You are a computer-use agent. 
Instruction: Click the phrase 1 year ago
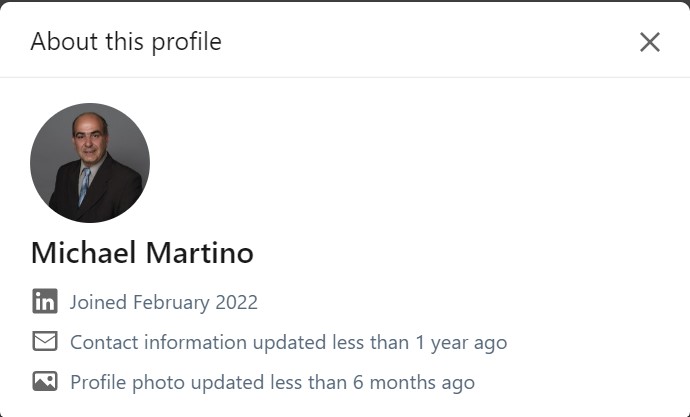(461, 342)
